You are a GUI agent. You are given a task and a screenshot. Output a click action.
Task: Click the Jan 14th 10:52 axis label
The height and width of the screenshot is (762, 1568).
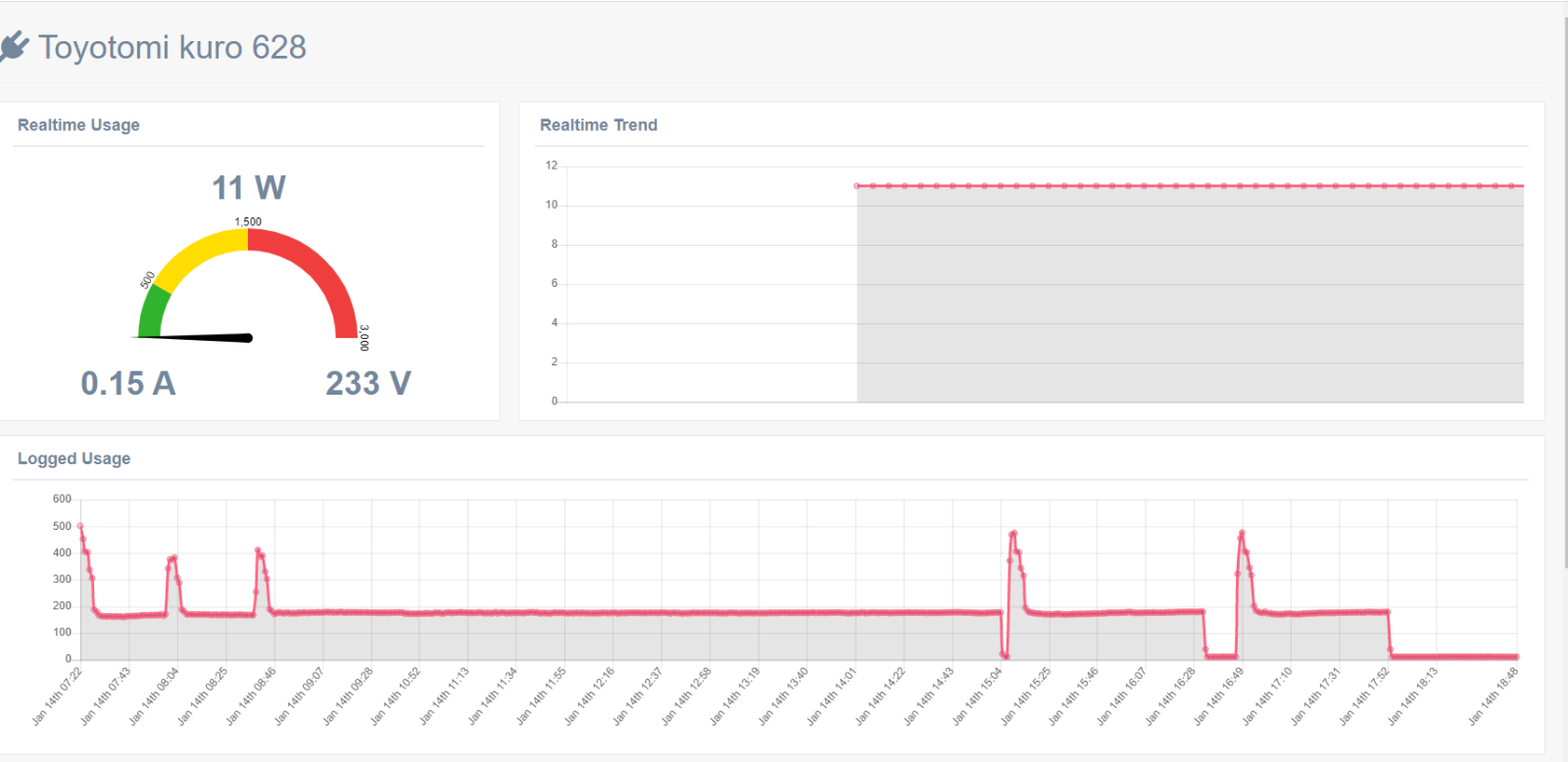[395, 696]
